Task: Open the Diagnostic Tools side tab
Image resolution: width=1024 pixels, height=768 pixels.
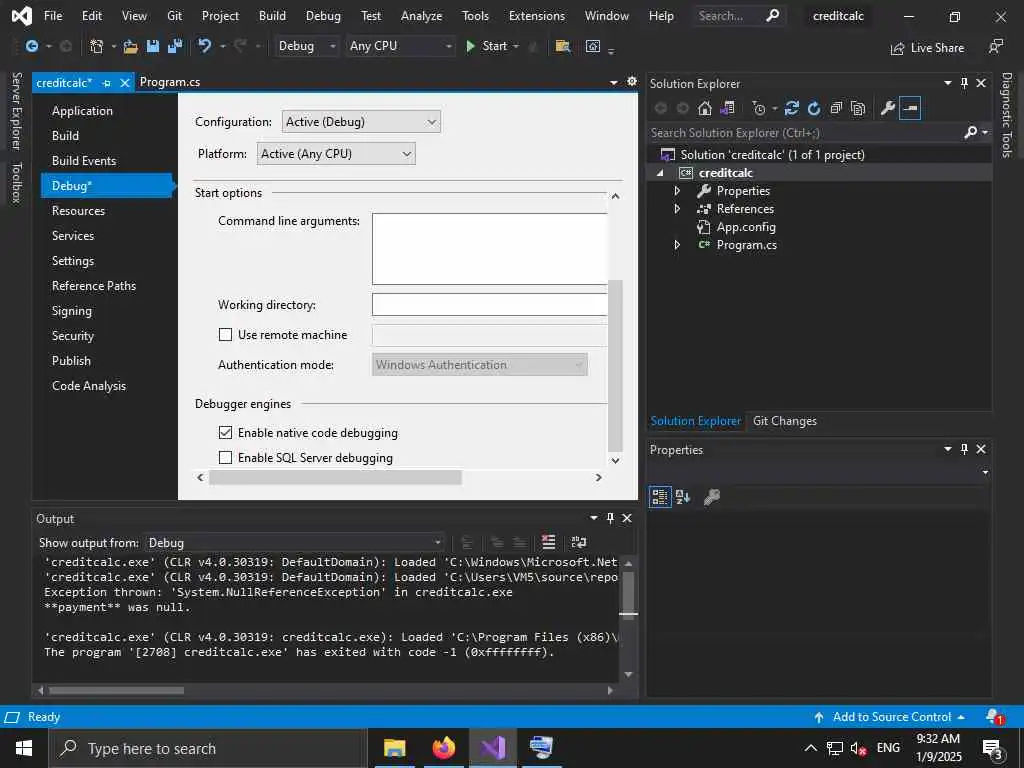Action: (1007, 115)
